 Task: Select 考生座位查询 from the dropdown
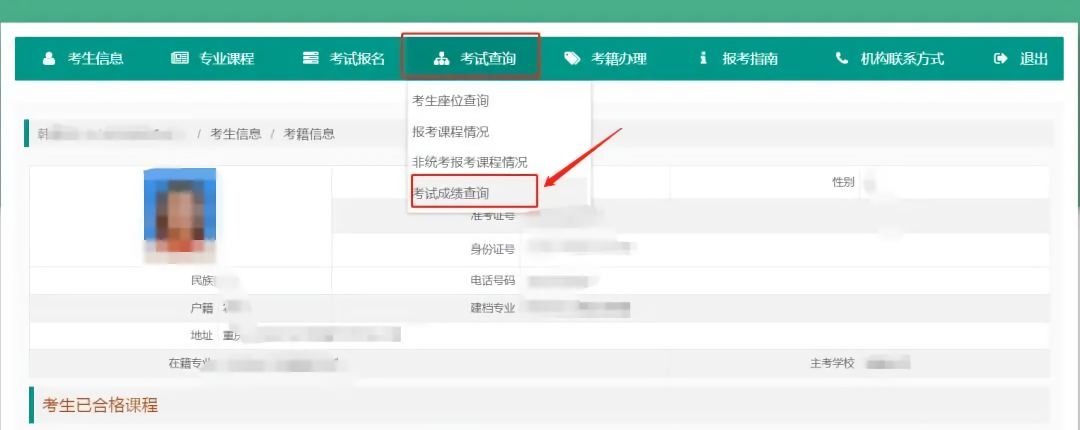(450, 101)
